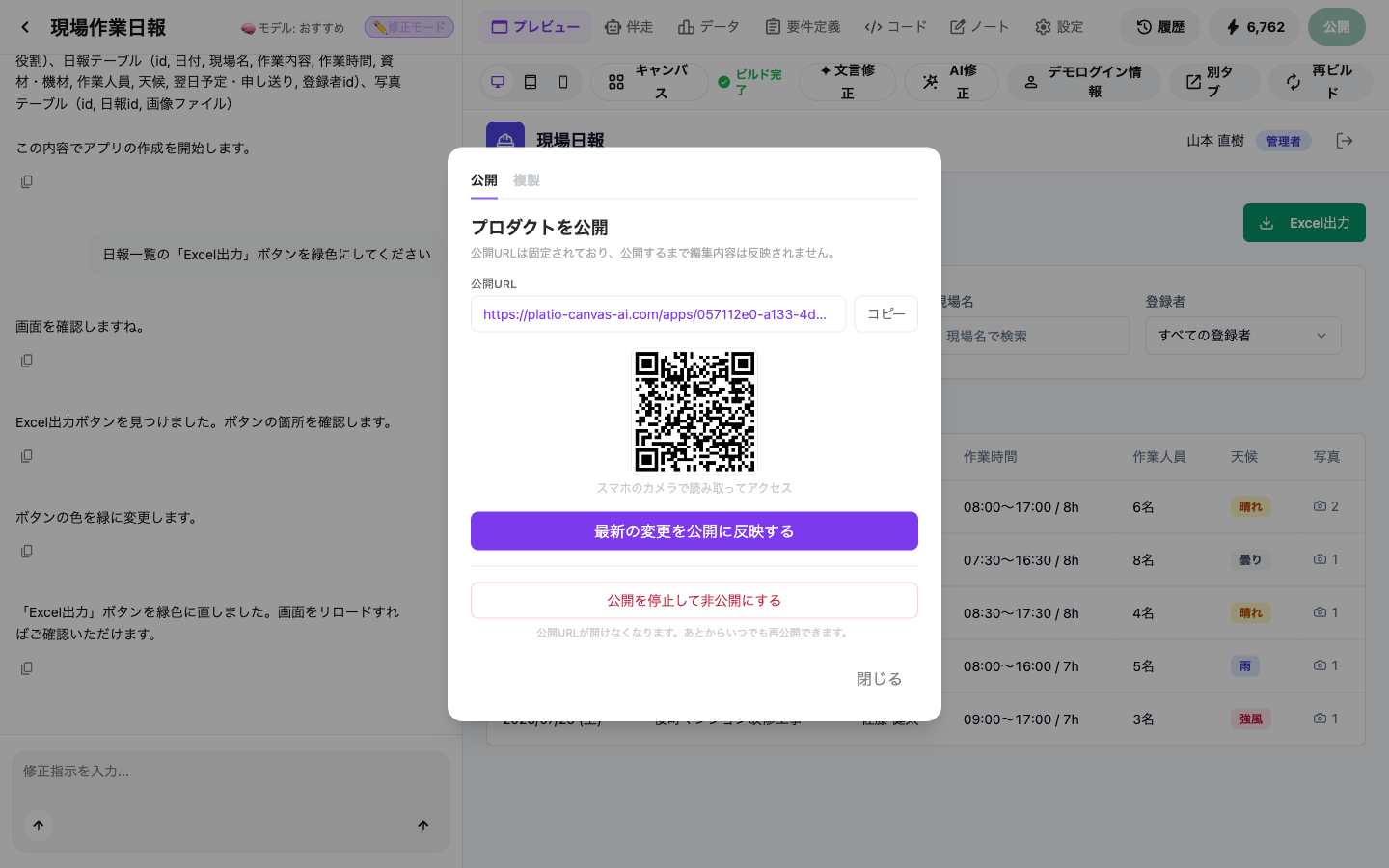Select the 設定 tab
Viewport: 1389px width, 868px height.
[x=1059, y=27]
